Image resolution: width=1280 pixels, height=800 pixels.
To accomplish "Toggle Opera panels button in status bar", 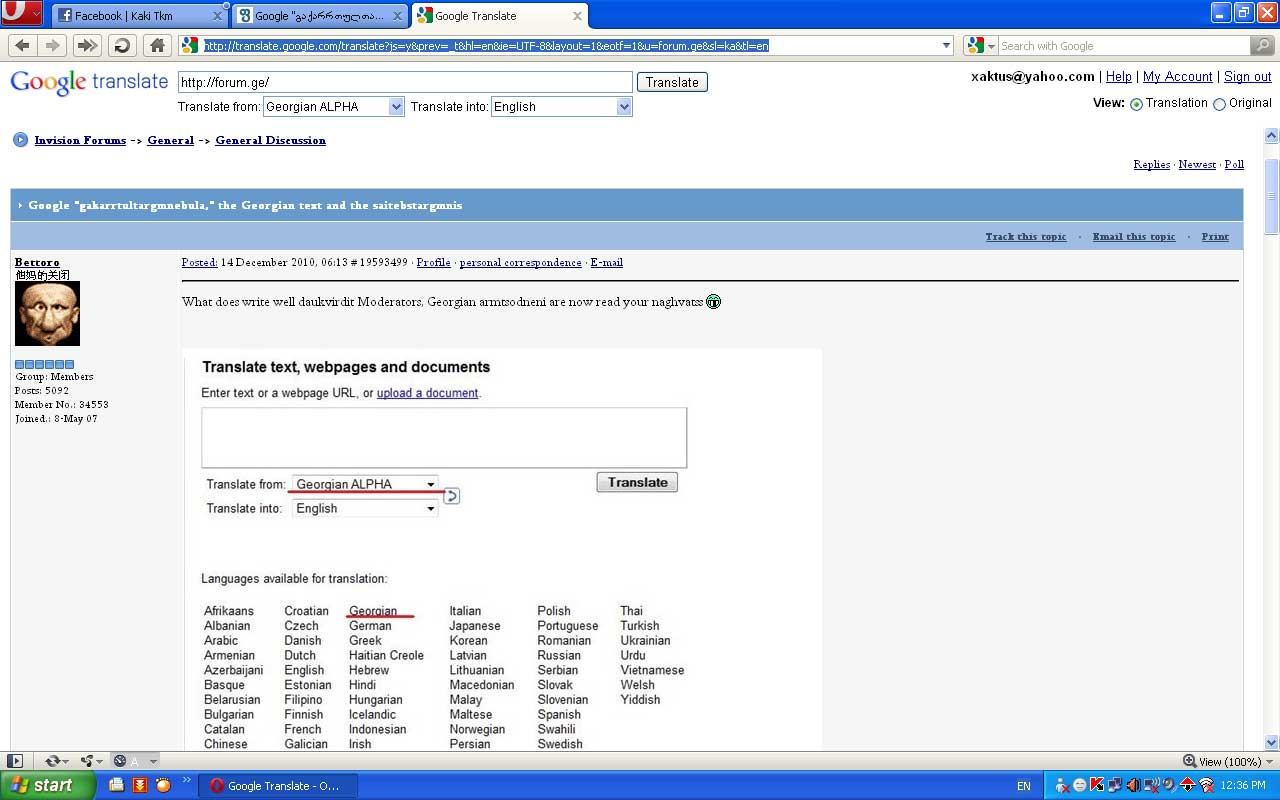I will coord(15,761).
